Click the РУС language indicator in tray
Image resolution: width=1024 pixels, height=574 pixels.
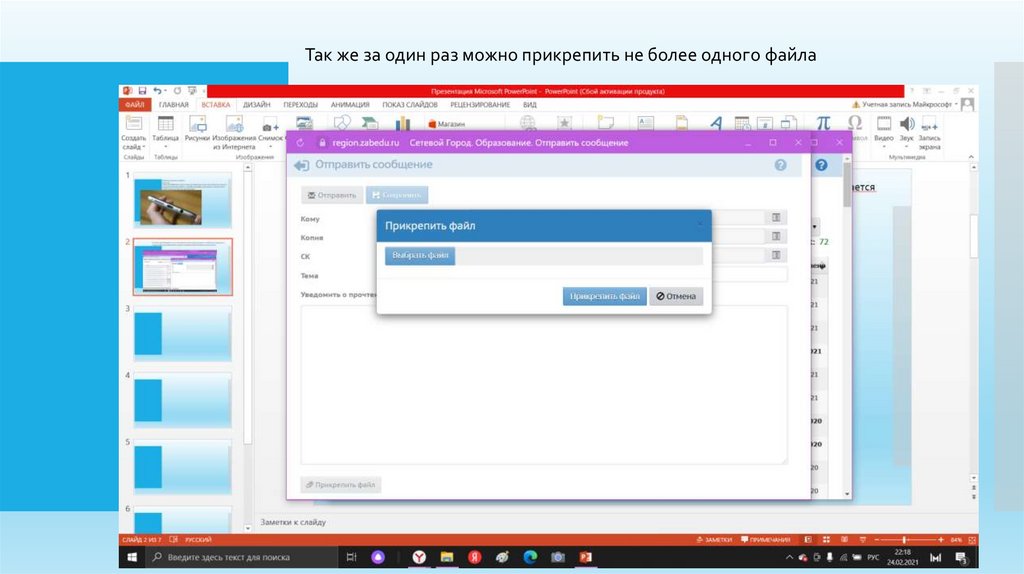click(x=873, y=558)
